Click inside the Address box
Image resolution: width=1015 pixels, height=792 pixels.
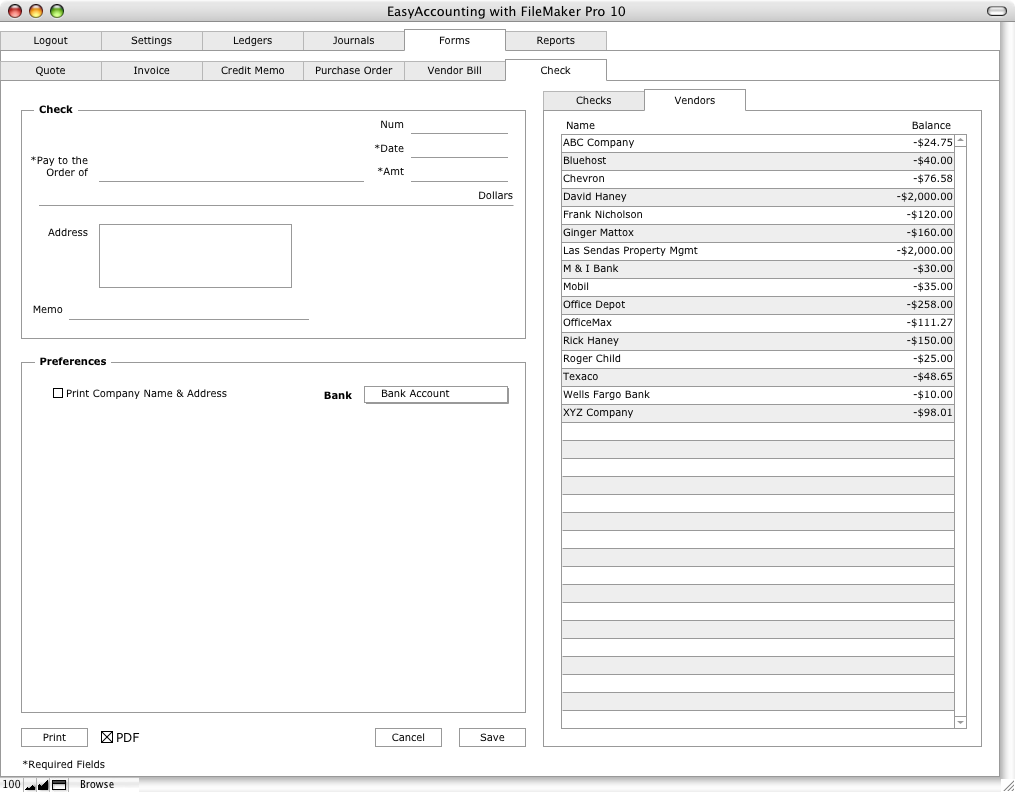(195, 256)
